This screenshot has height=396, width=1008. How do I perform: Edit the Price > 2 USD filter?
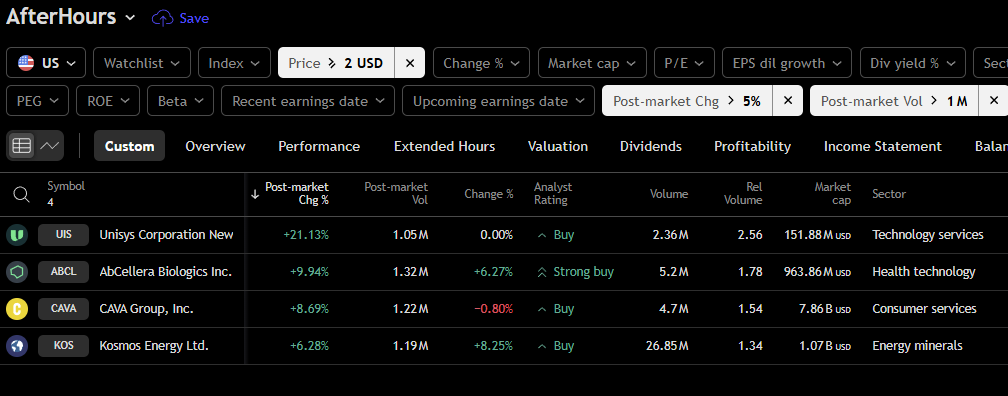pos(336,63)
